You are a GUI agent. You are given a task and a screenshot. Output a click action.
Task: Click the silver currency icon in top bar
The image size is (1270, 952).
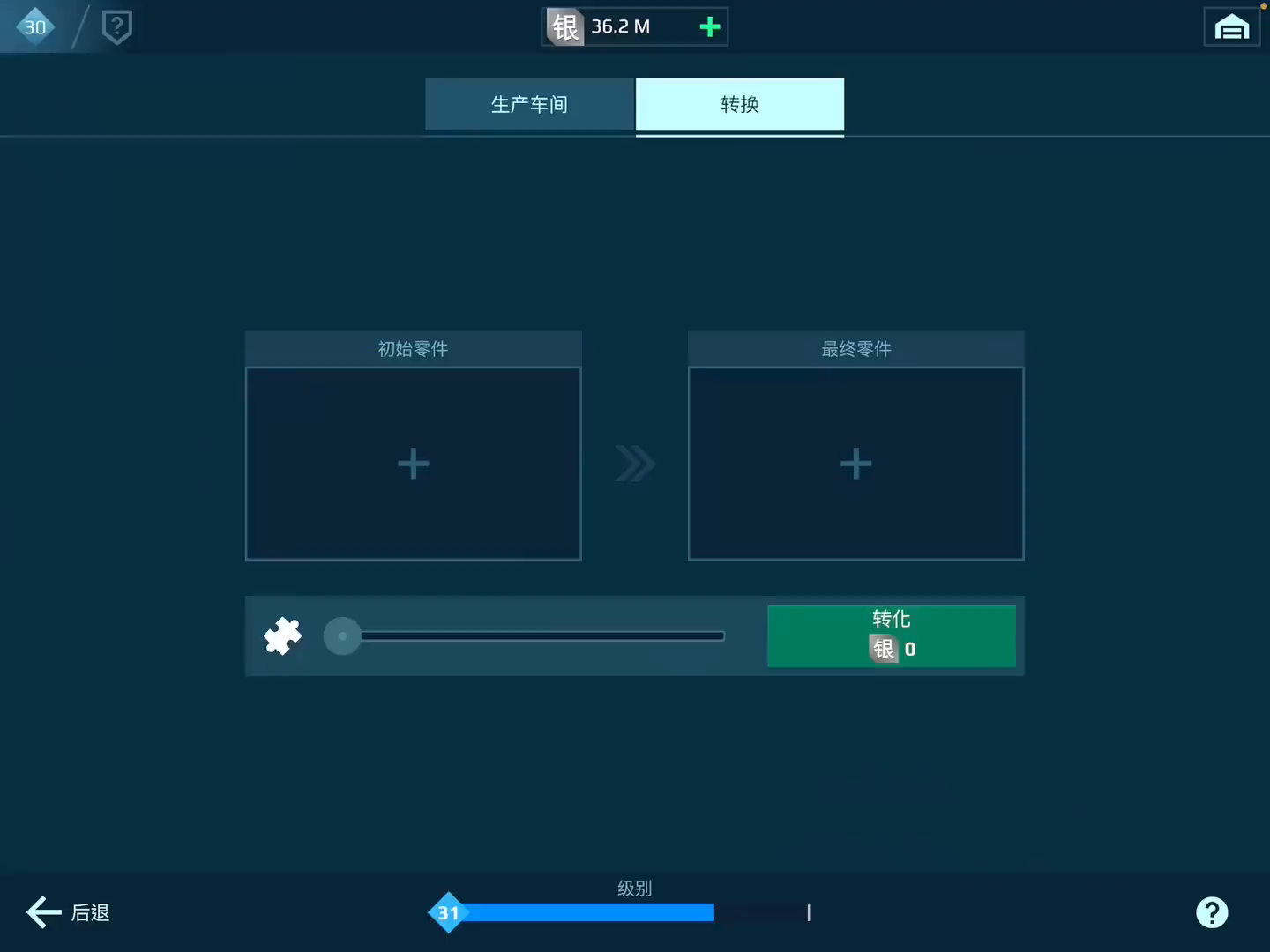coord(564,26)
